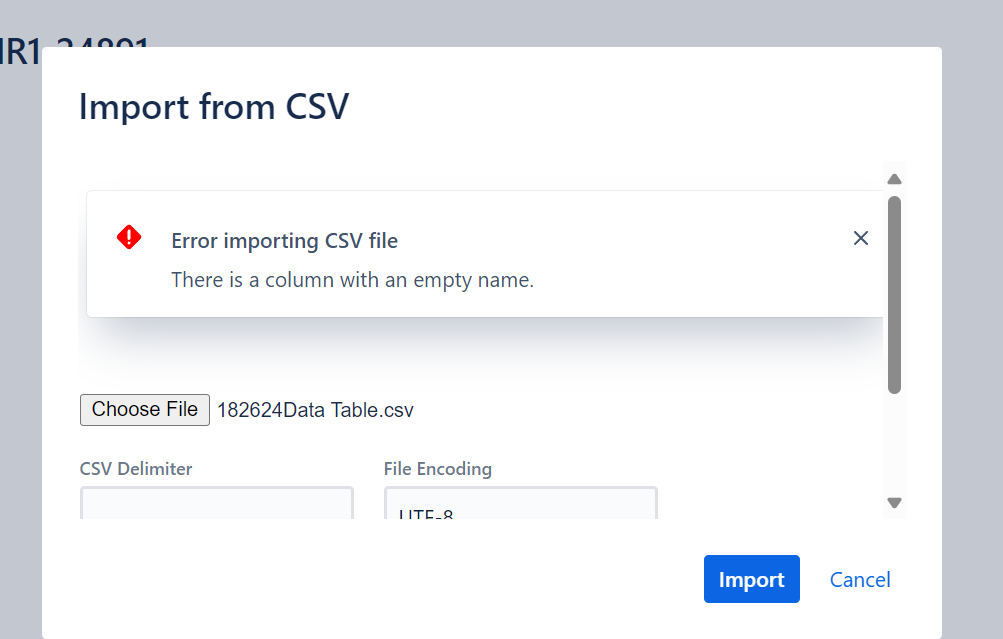
Task: Click the scrollbar up arrow
Action: pos(894,179)
